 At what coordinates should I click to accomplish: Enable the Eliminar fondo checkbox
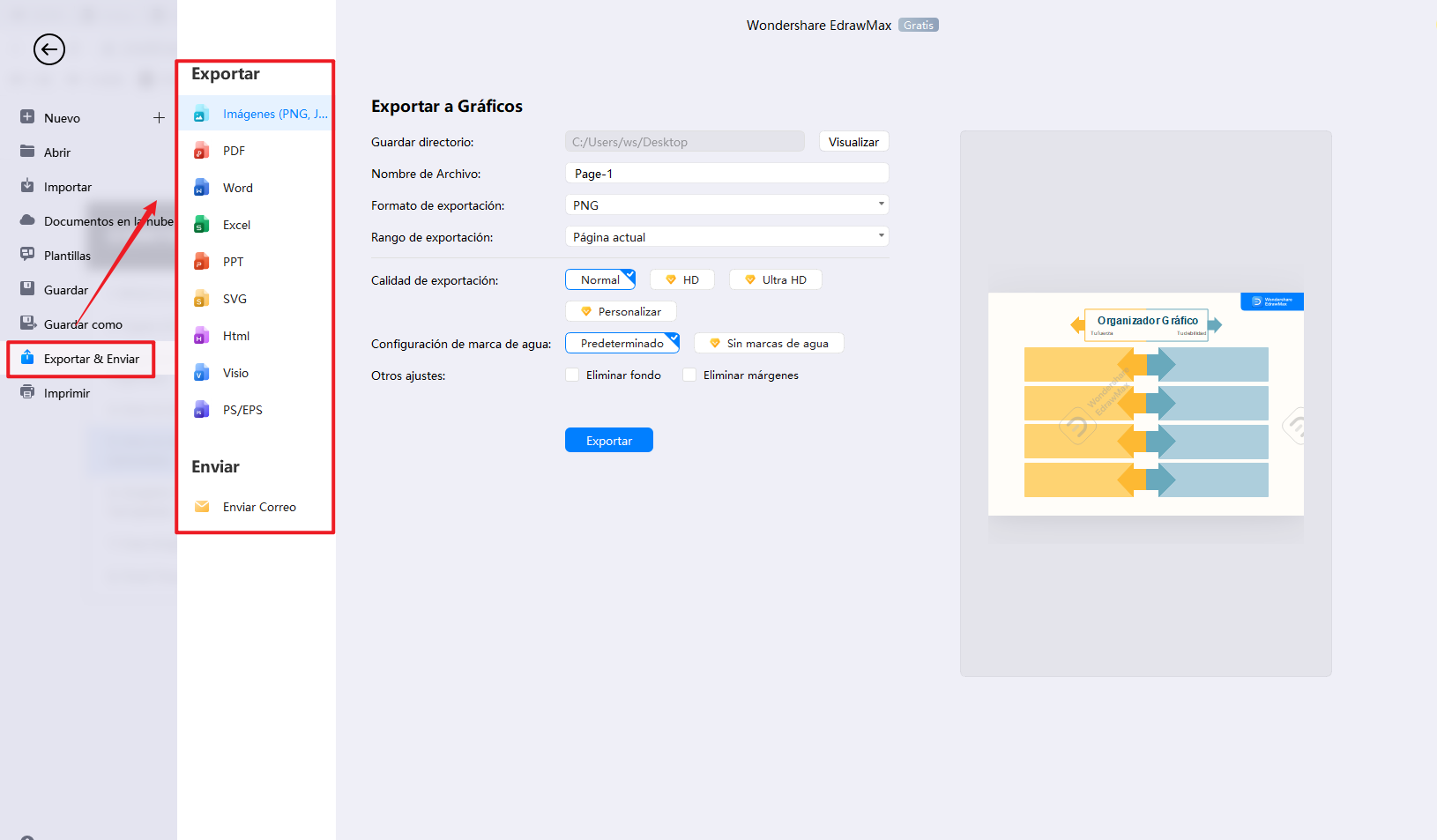coord(572,375)
